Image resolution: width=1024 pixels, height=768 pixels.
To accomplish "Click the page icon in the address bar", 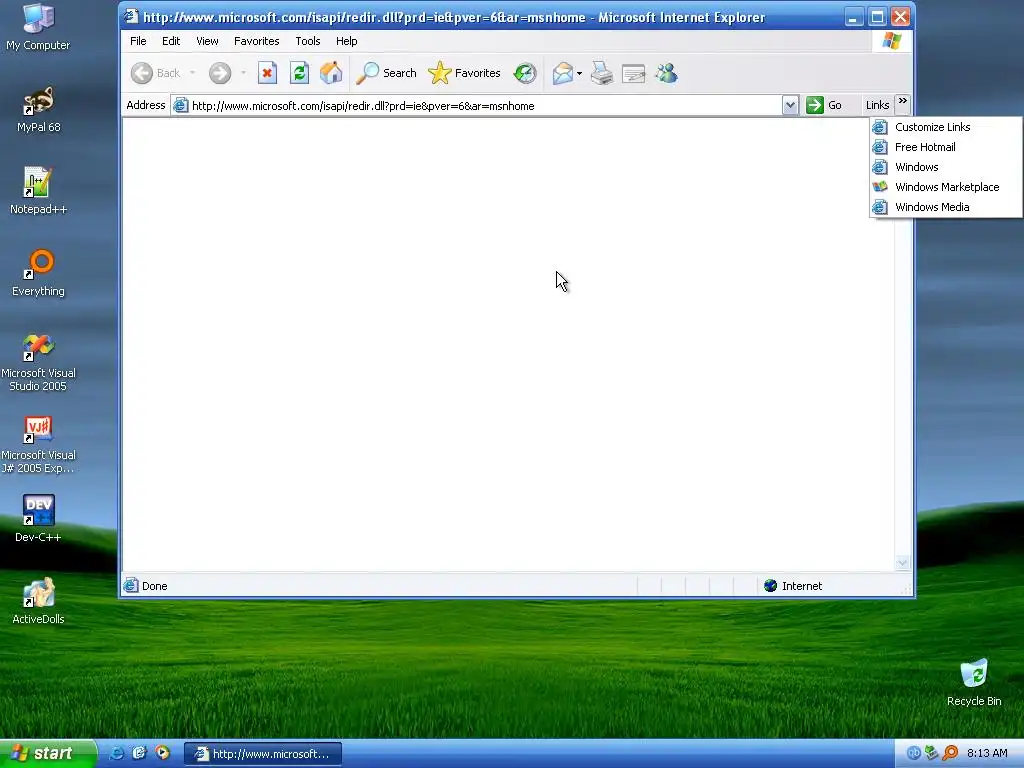I will (x=181, y=105).
